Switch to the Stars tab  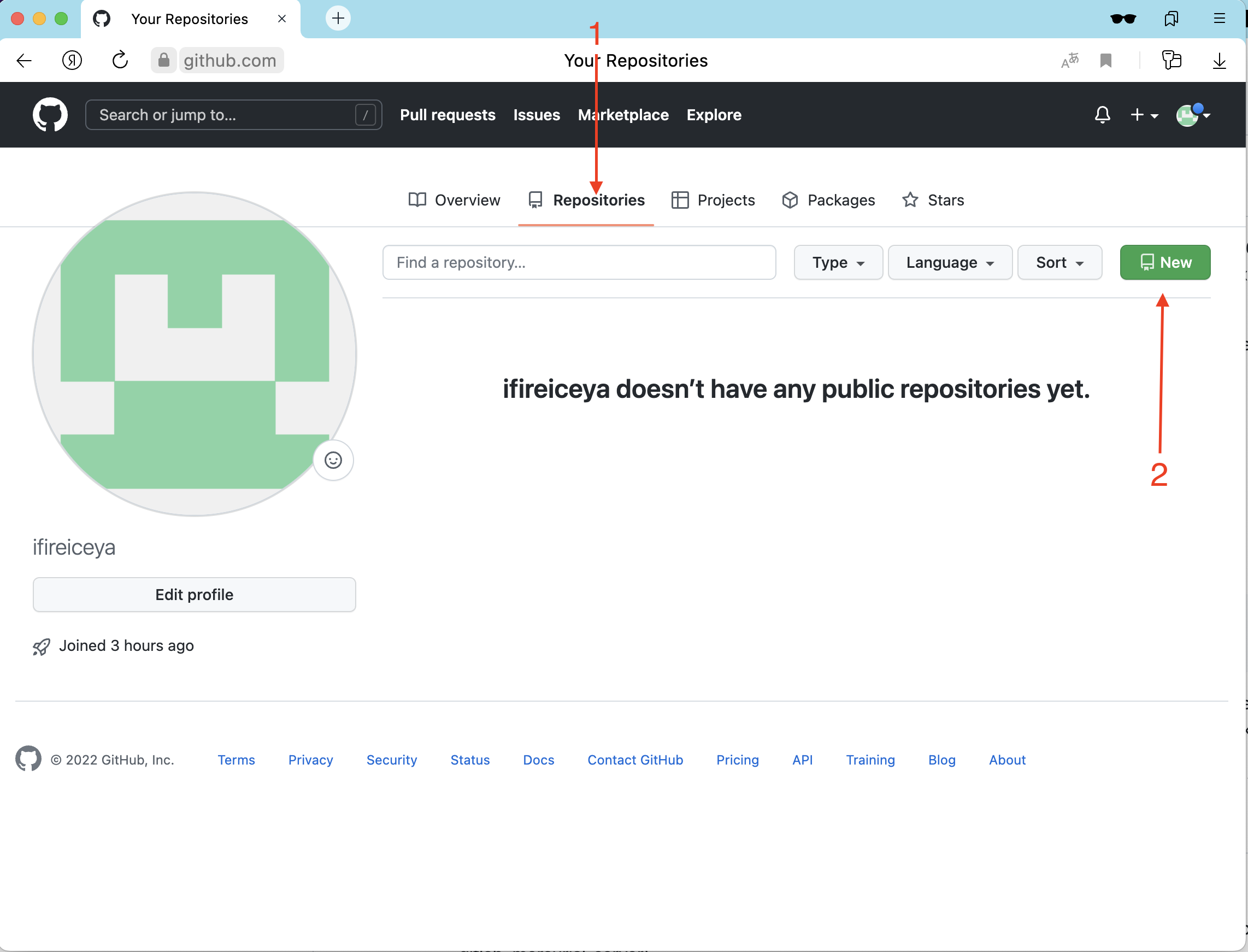point(933,200)
